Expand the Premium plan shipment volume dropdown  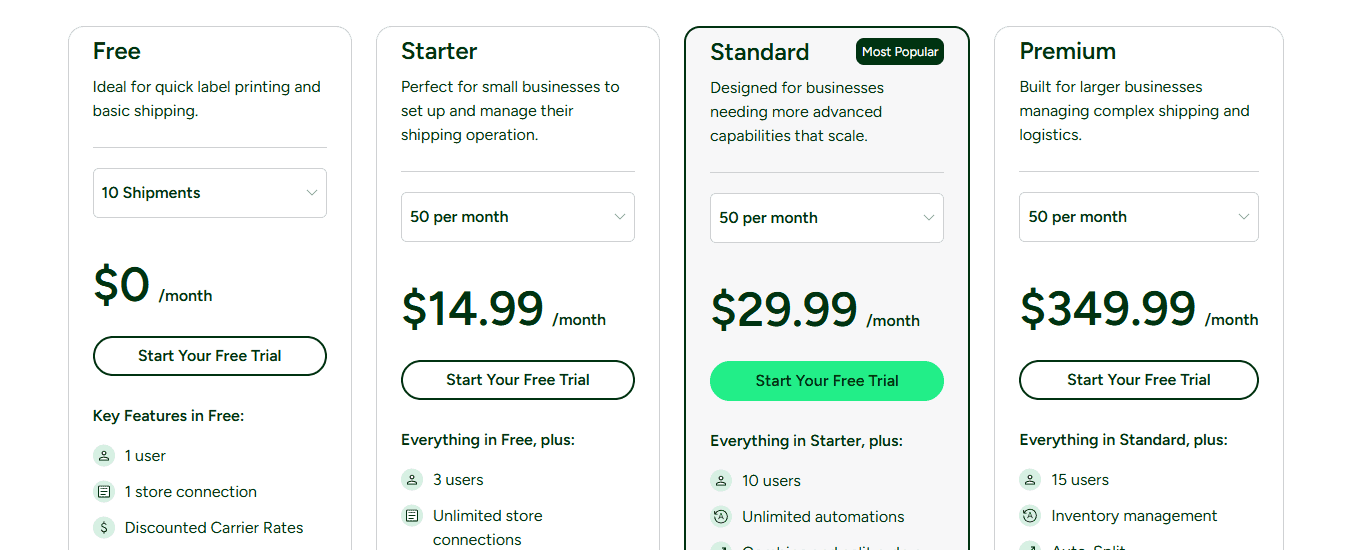pos(1139,217)
